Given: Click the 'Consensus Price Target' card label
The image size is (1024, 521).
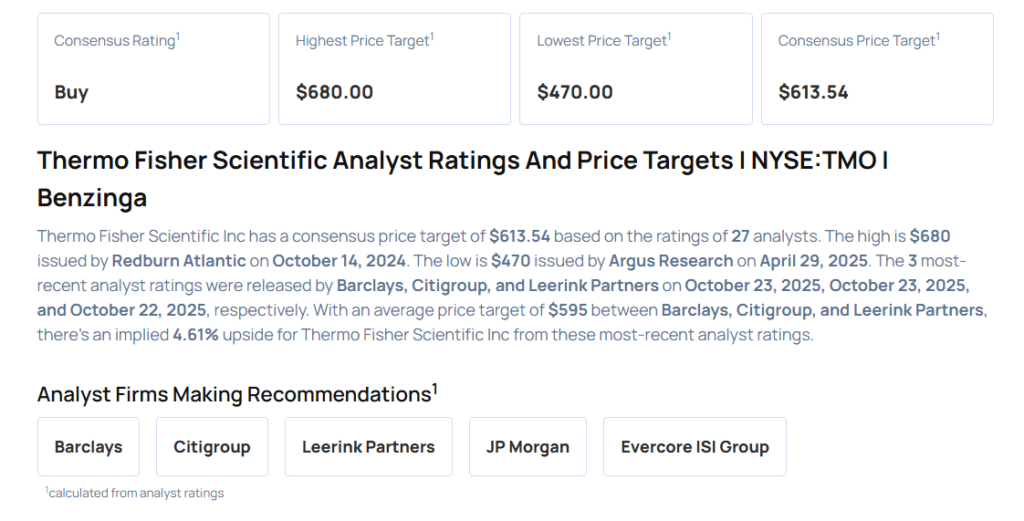Looking at the screenshot, I should coord(857,41).
